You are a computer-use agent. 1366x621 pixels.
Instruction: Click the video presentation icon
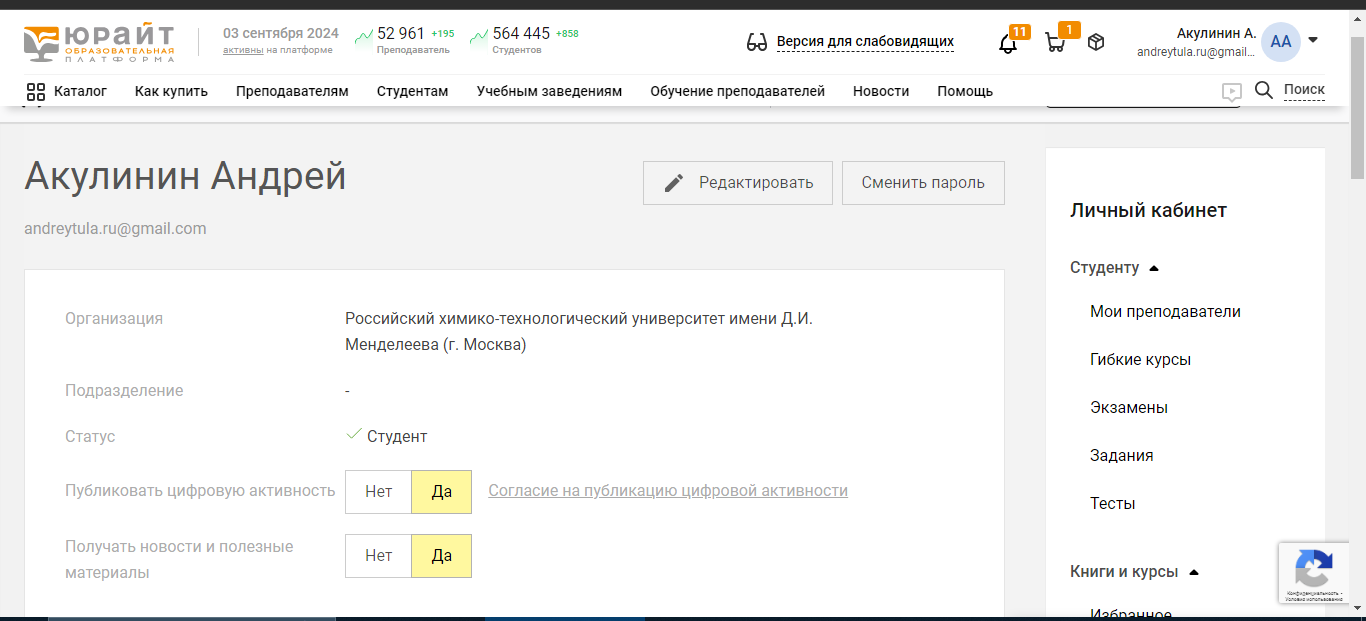point(1231,92)
